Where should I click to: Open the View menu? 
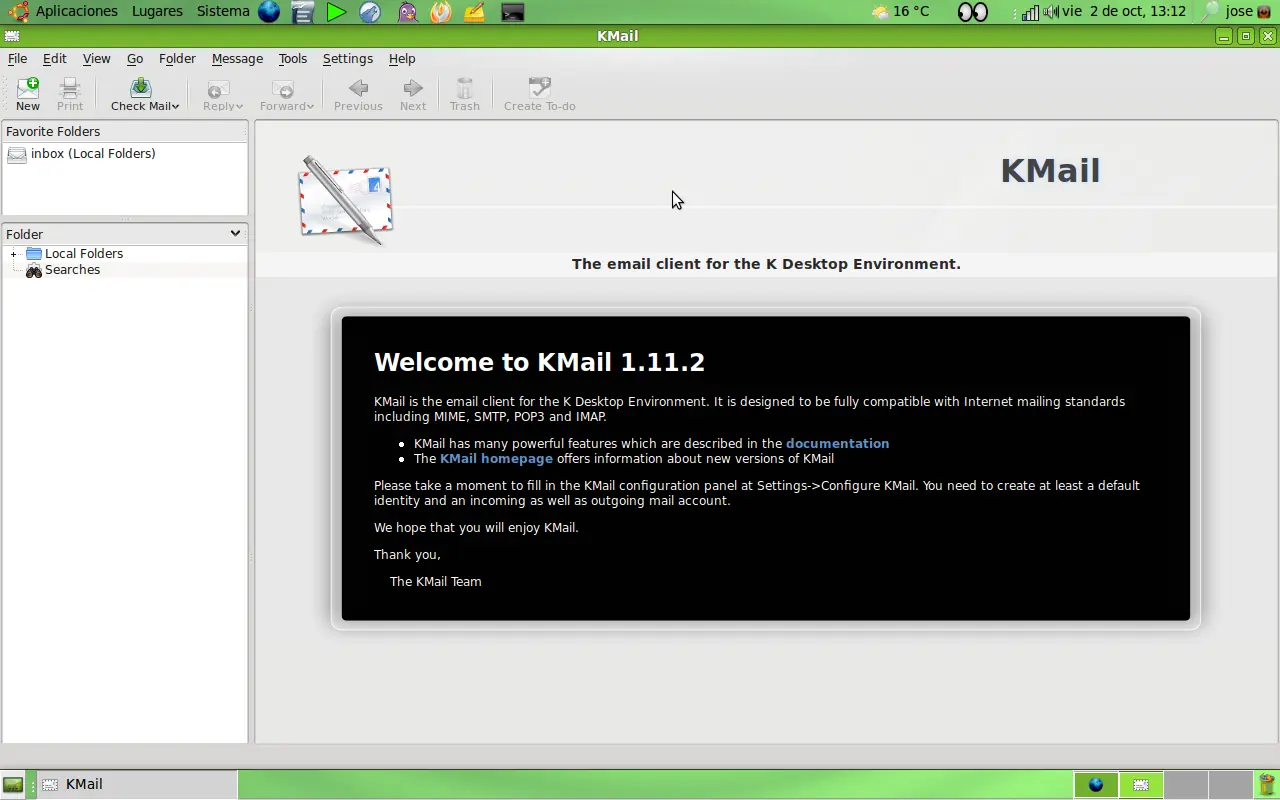(x=96, y=59)
